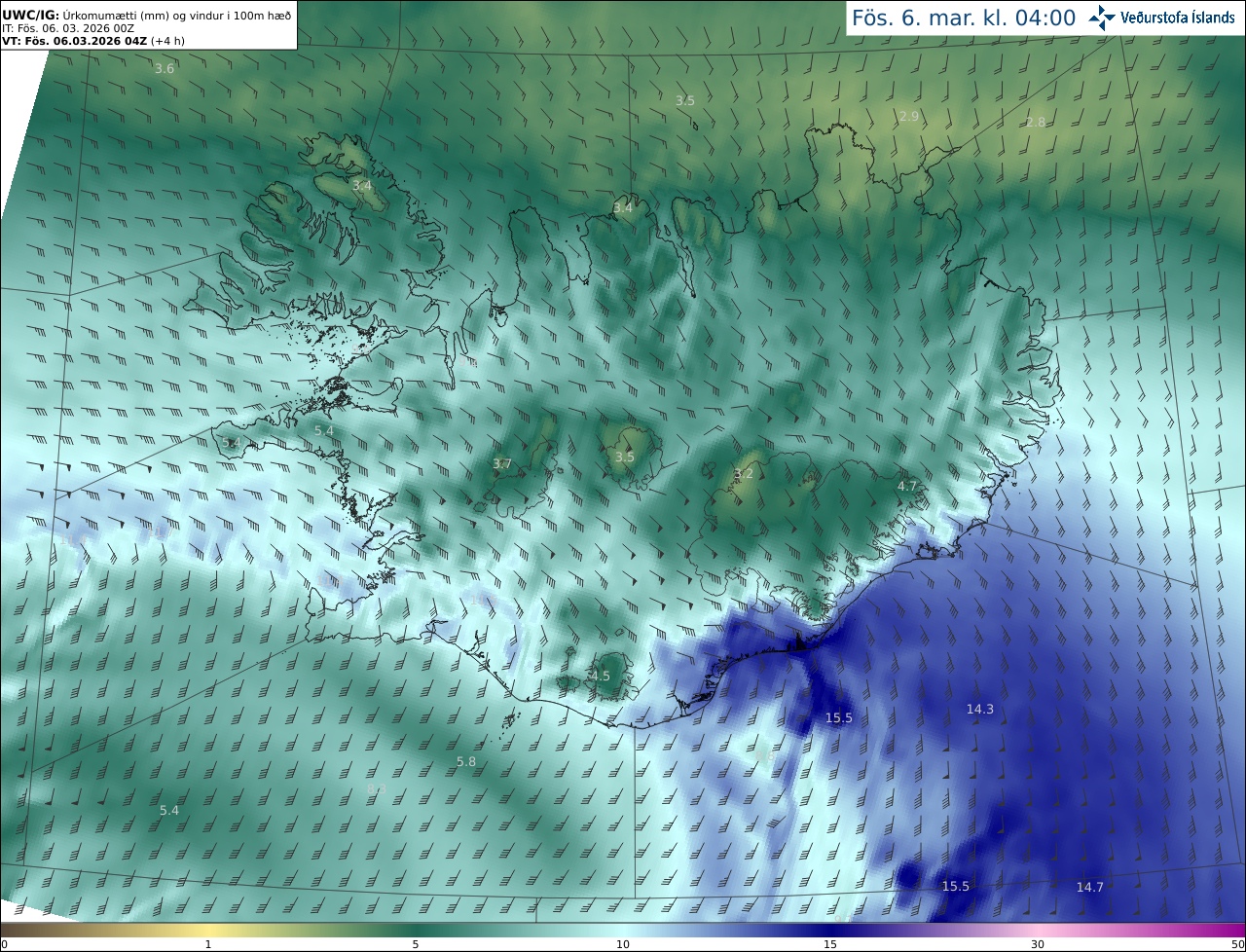Click the 3.2 value label on the map
Screen dimensions: 1246x952
pos(744,474)
